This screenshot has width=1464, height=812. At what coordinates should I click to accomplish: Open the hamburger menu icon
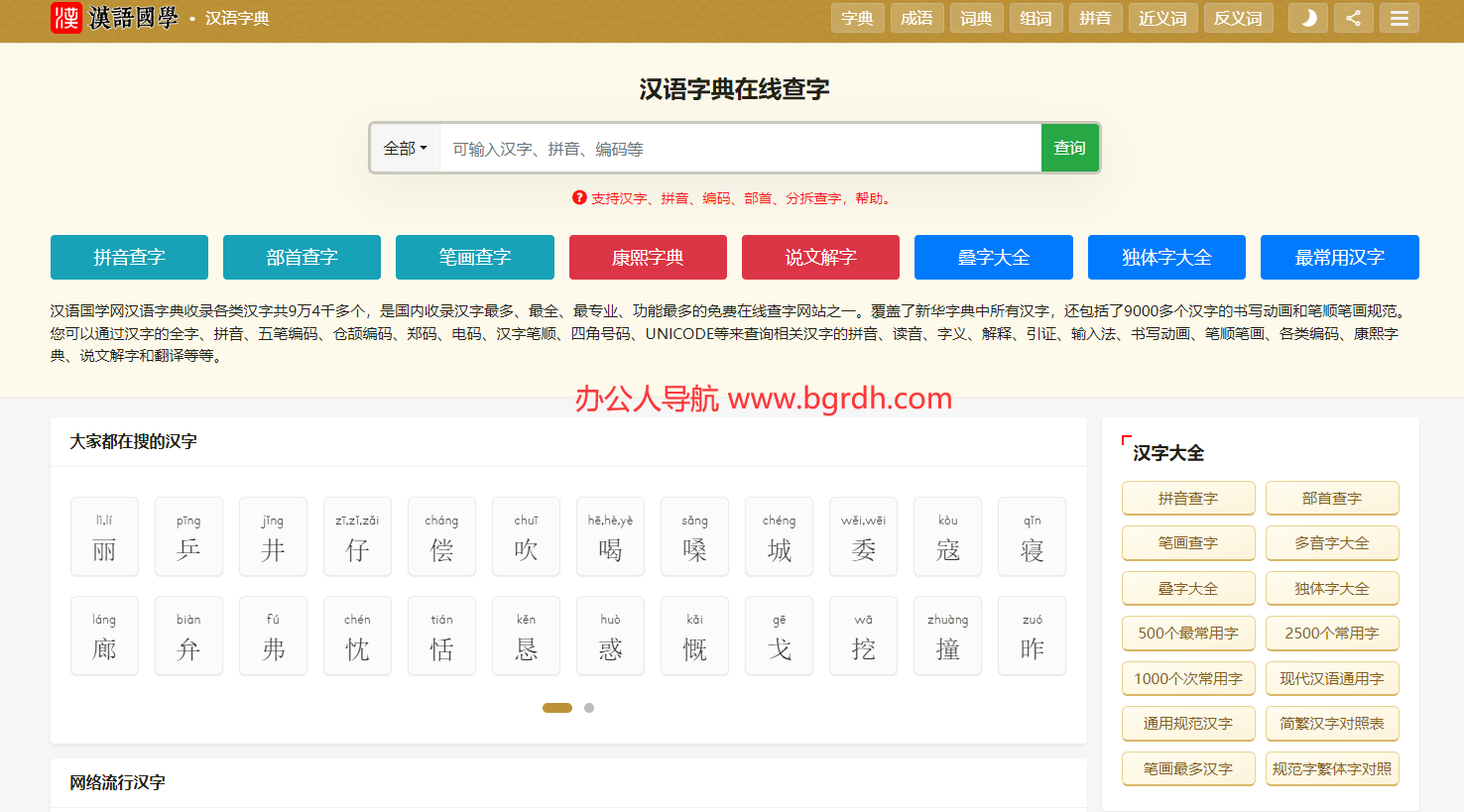tap(1399, 18)
